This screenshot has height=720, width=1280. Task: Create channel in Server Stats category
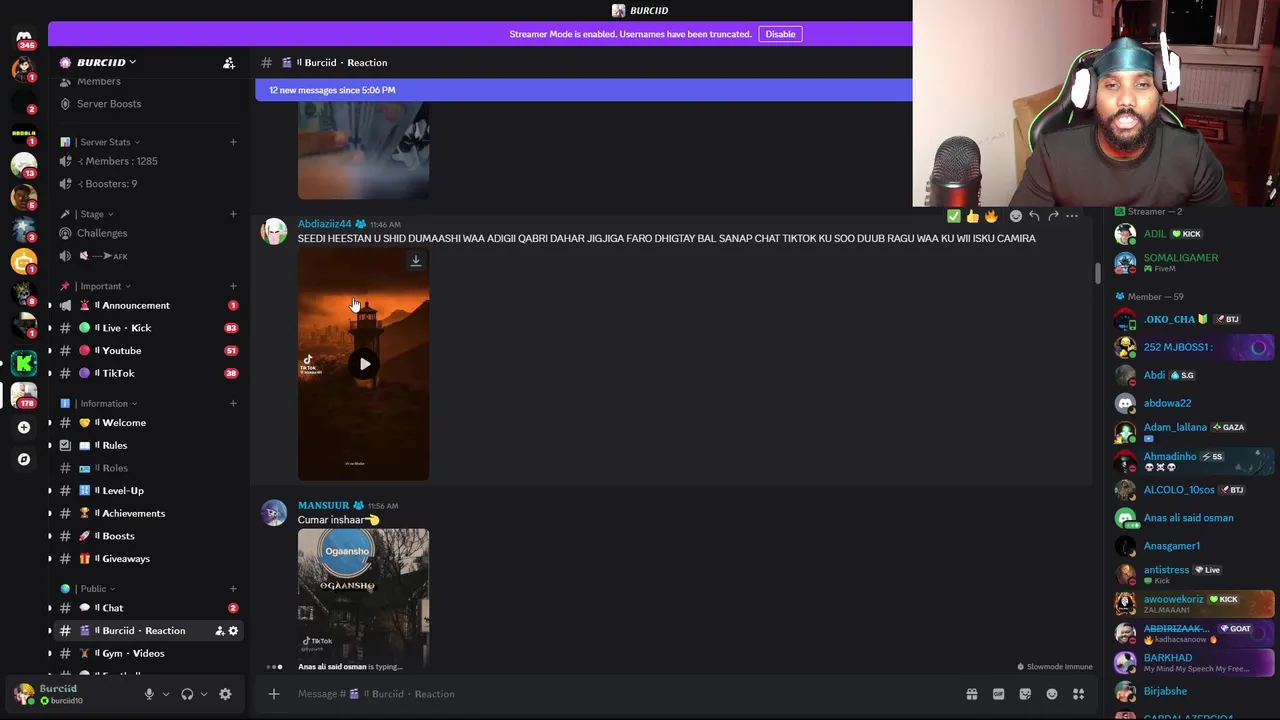tap(233, 142)
